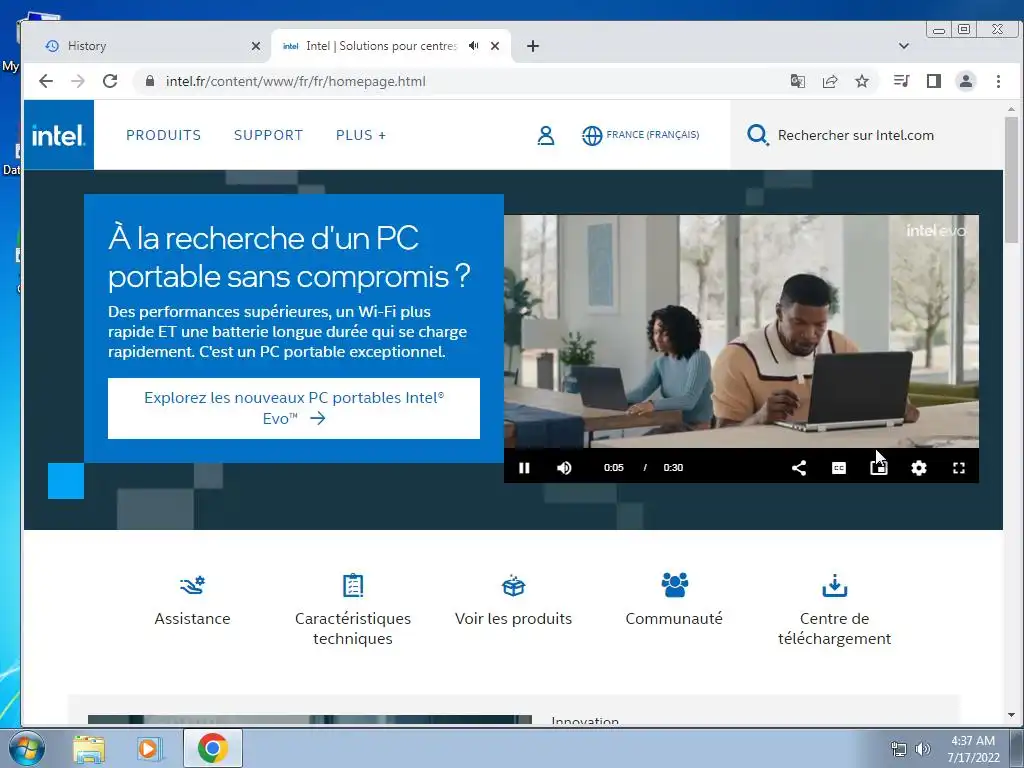Click Explorez les nouveaux PC portables Intel Evo
Image resolution: width=1024 pixels, height=768 pixels.
point(294,408)
